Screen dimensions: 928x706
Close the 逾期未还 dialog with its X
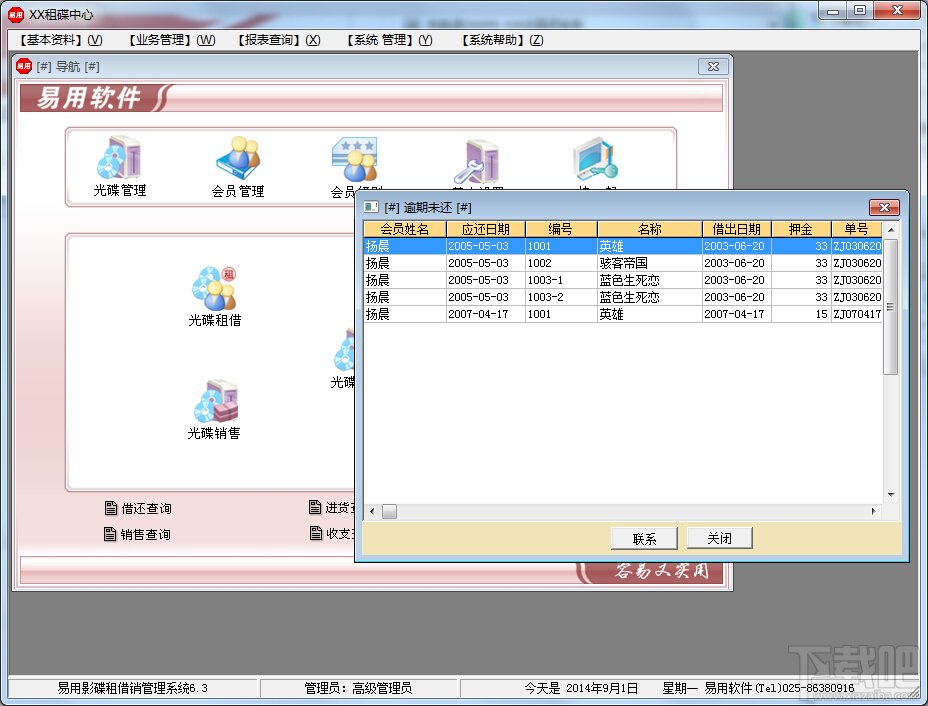884,207
